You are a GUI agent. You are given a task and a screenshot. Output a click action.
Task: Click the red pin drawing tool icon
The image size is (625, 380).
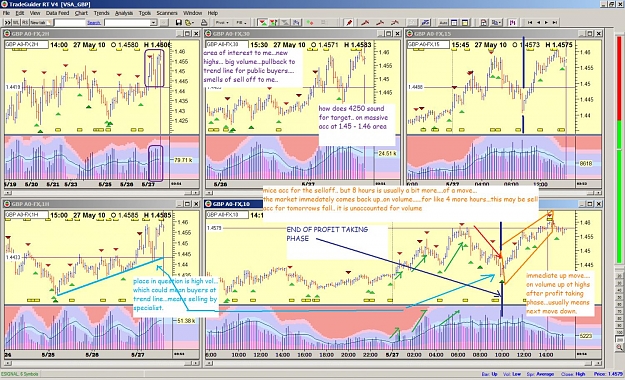[349, 23]
